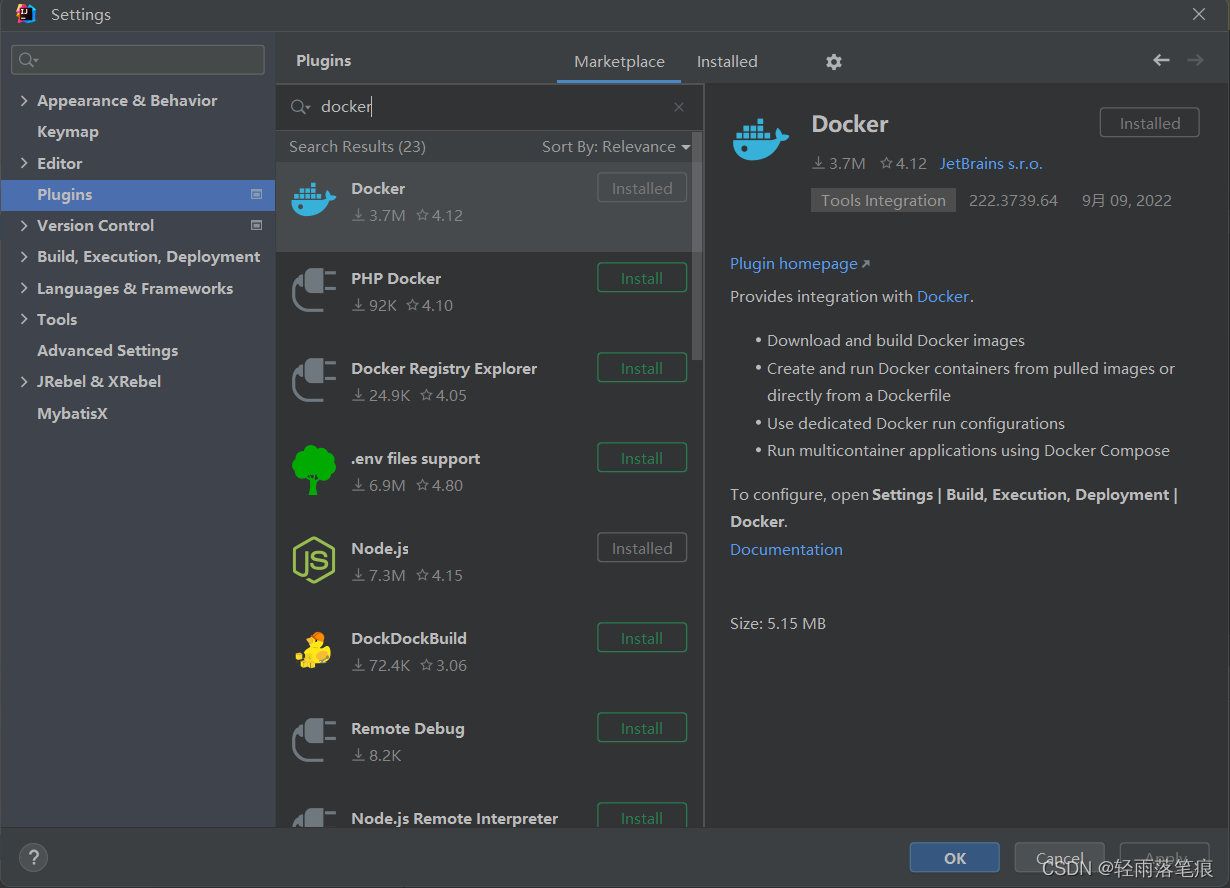Viewport: 1230px width, 888px height.
Task: Click the Size: 5.15 MB text
Action: [x=778, y=623]
